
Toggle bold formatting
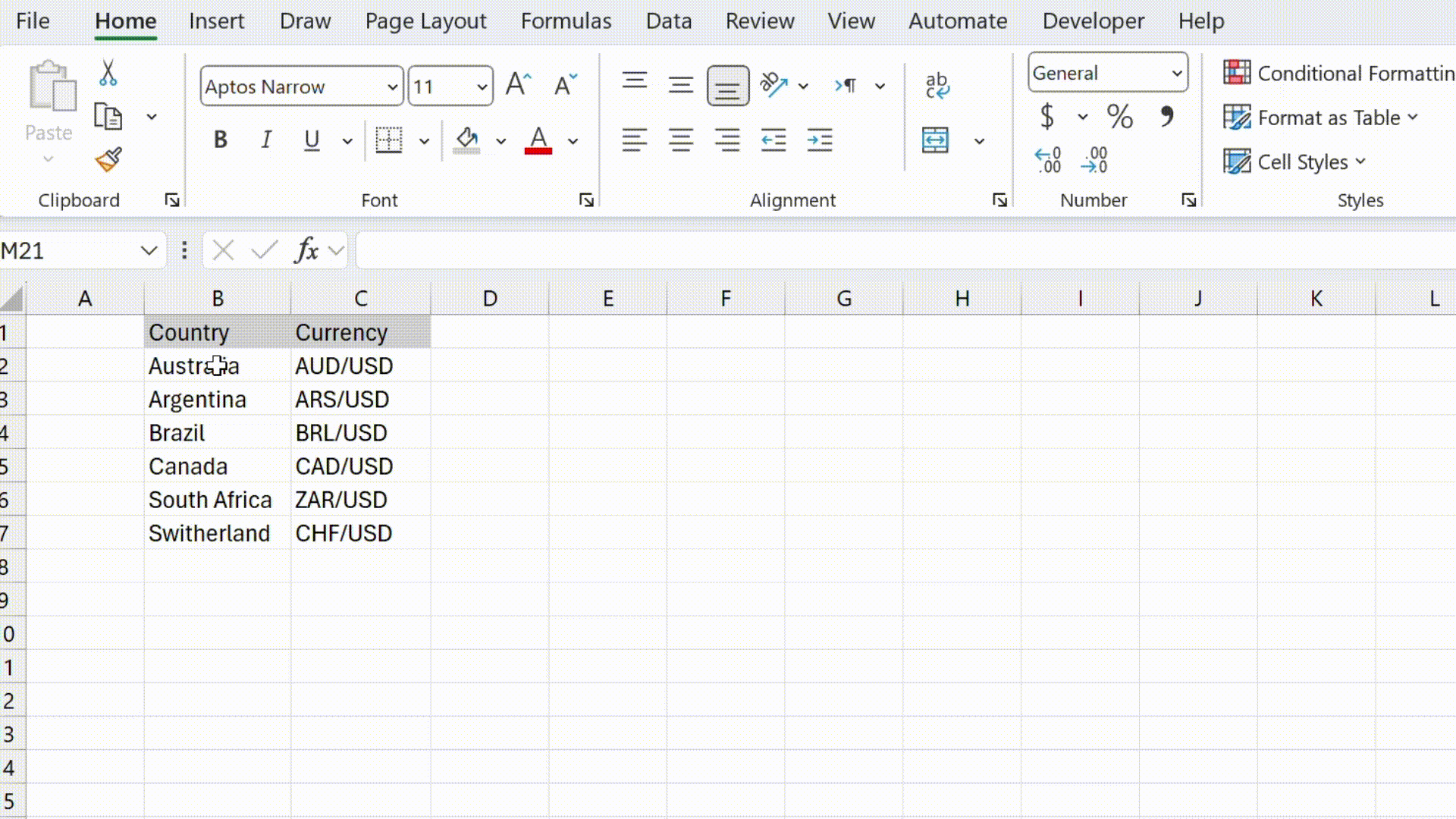coord(221,140)
